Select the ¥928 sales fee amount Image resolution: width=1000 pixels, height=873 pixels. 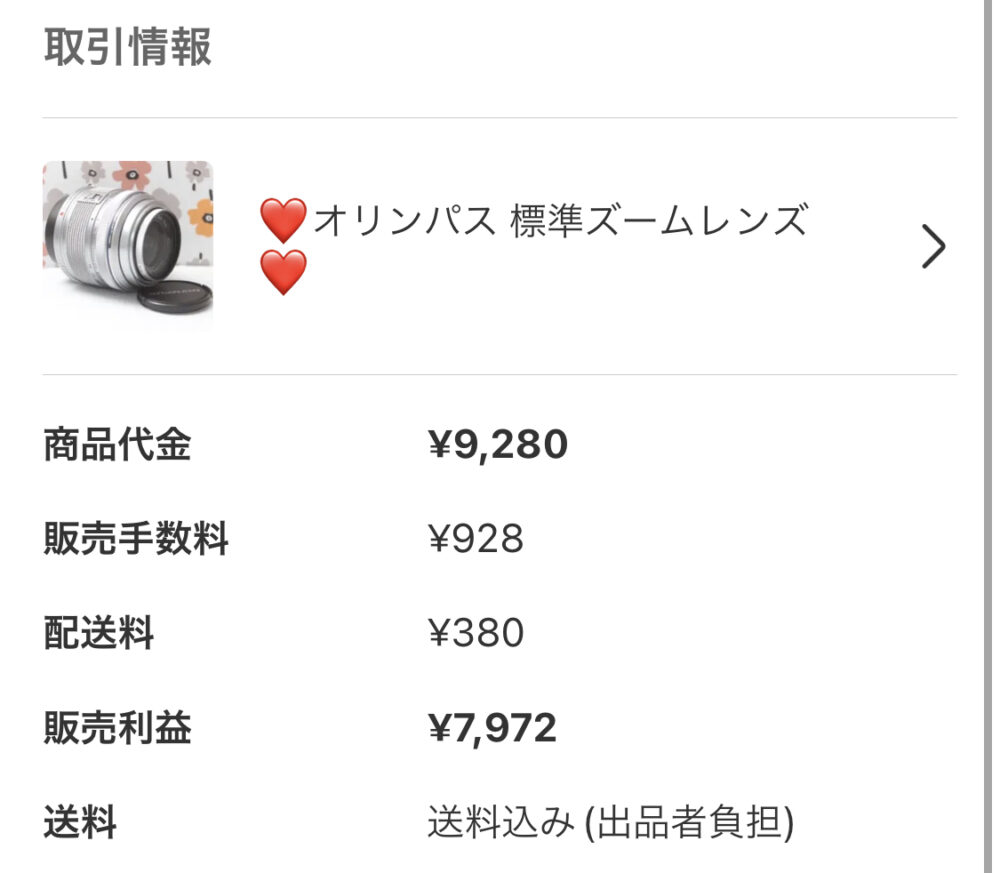(476, 540)
